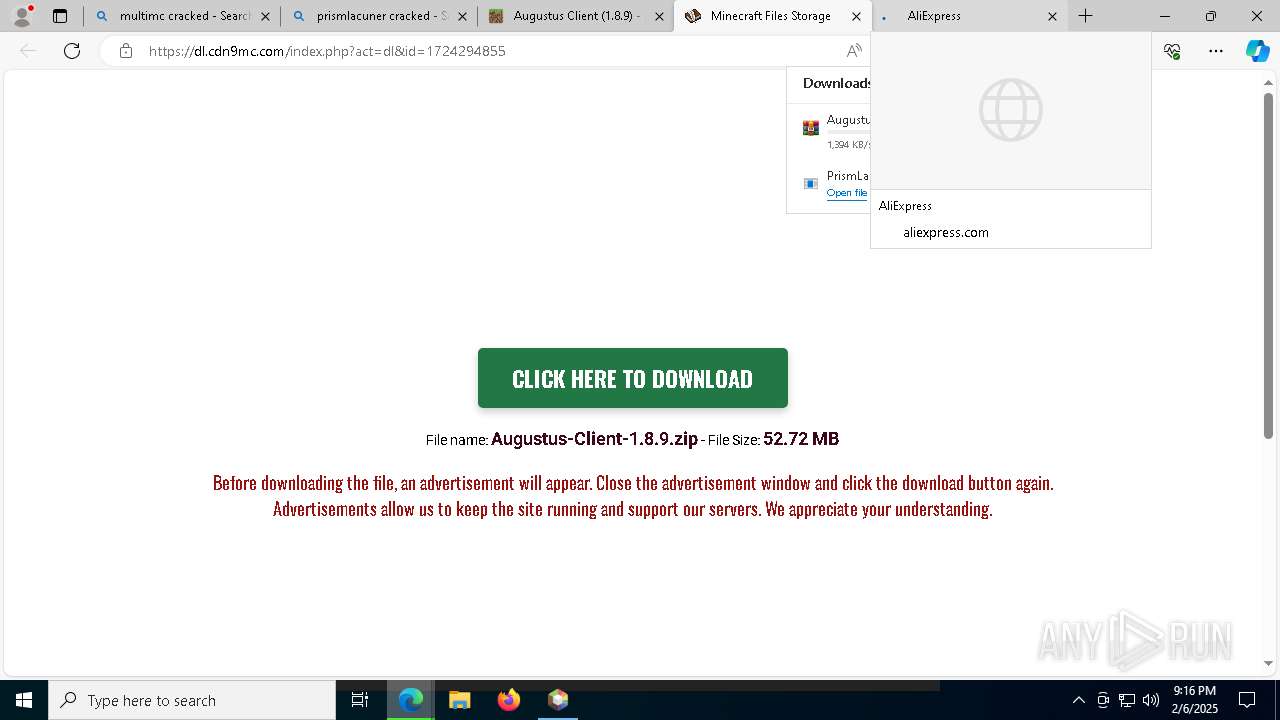Click the colorful cube app taskbar icon

pos(558,700)
